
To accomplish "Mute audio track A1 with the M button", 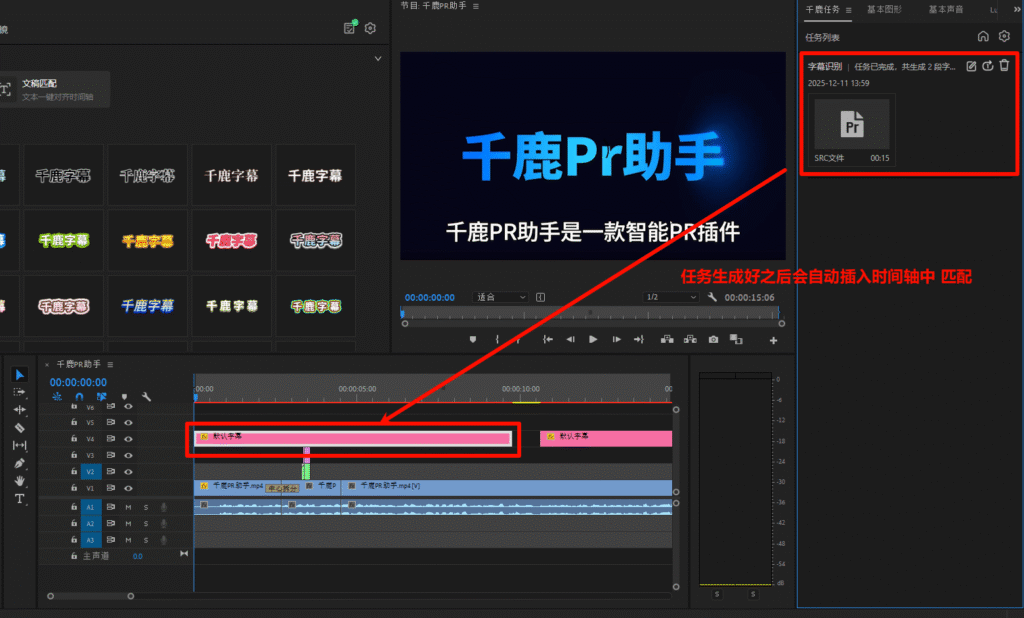I will pos(128,507).
